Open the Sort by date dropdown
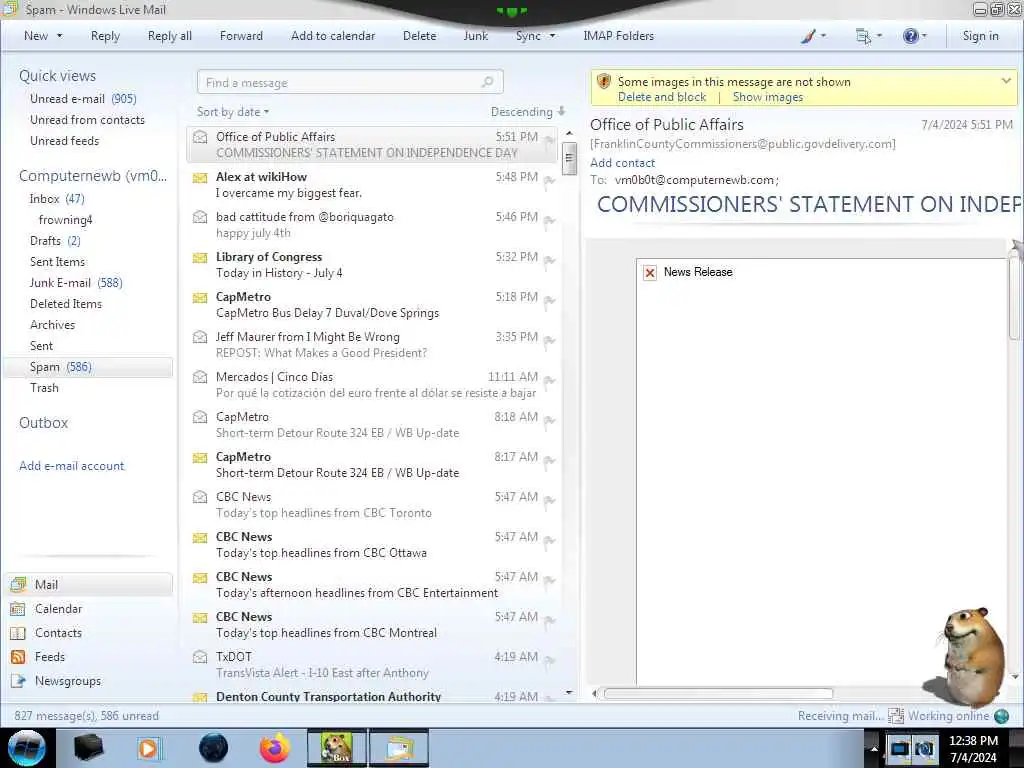This screenshot has width=1024, height=768. [x=233, y=112]
